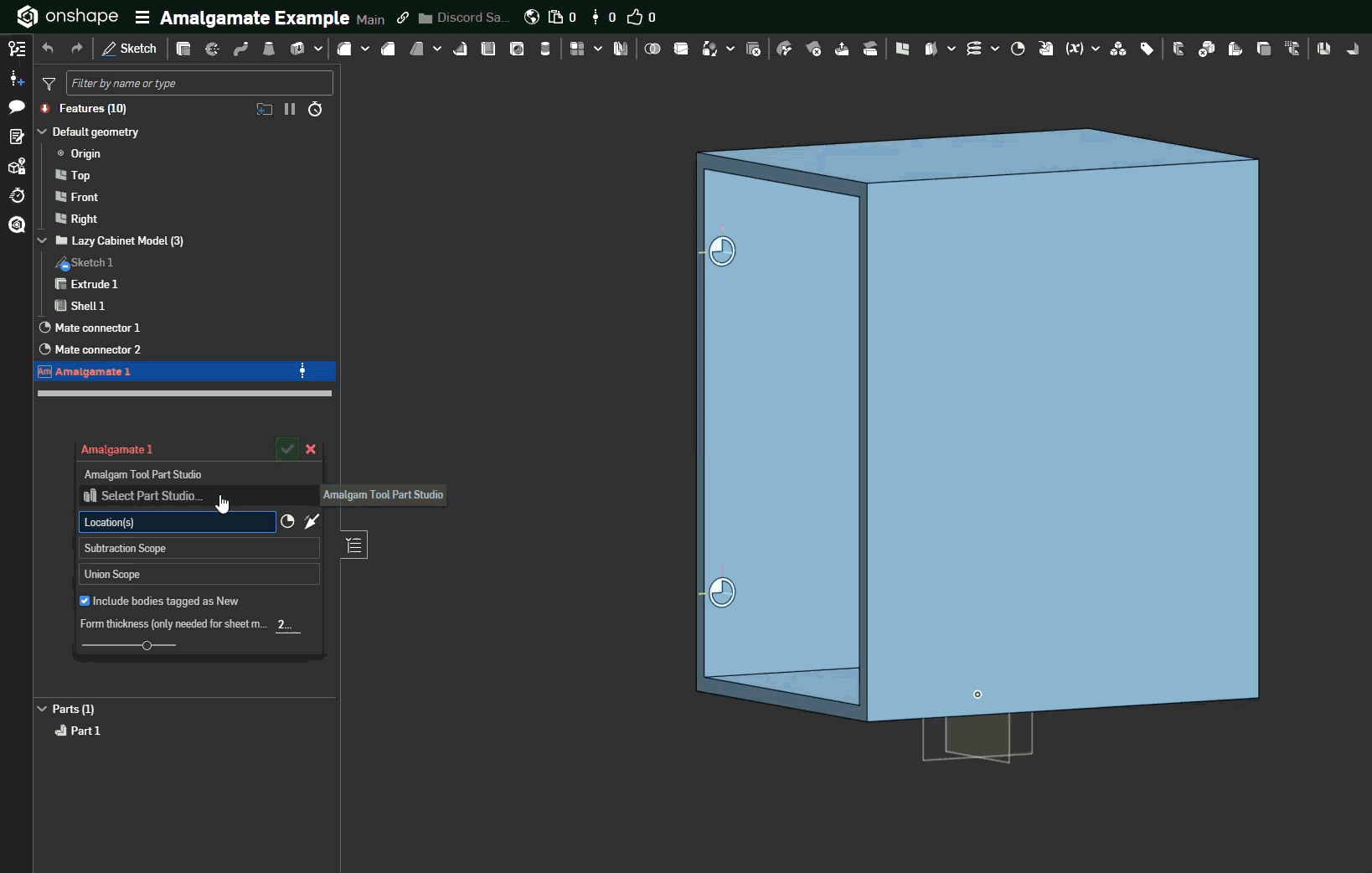The width and height of the screenshot is (1372, 873).
Task: Open the Onshape hamburger menu
Action: tap(142, 18)
